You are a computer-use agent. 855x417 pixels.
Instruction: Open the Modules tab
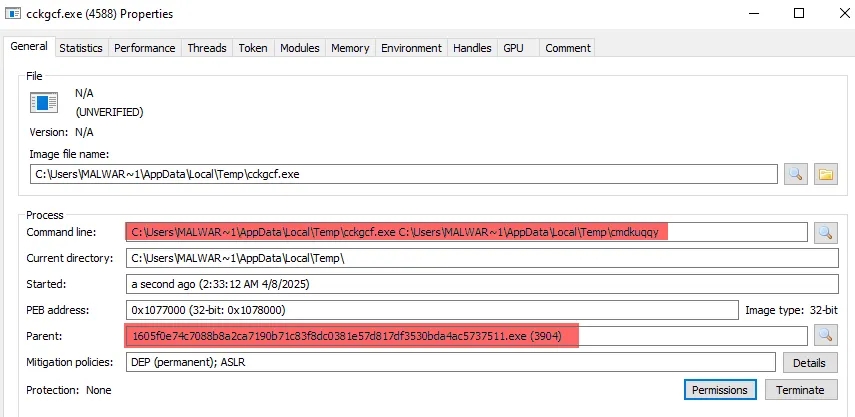point(300,48)
